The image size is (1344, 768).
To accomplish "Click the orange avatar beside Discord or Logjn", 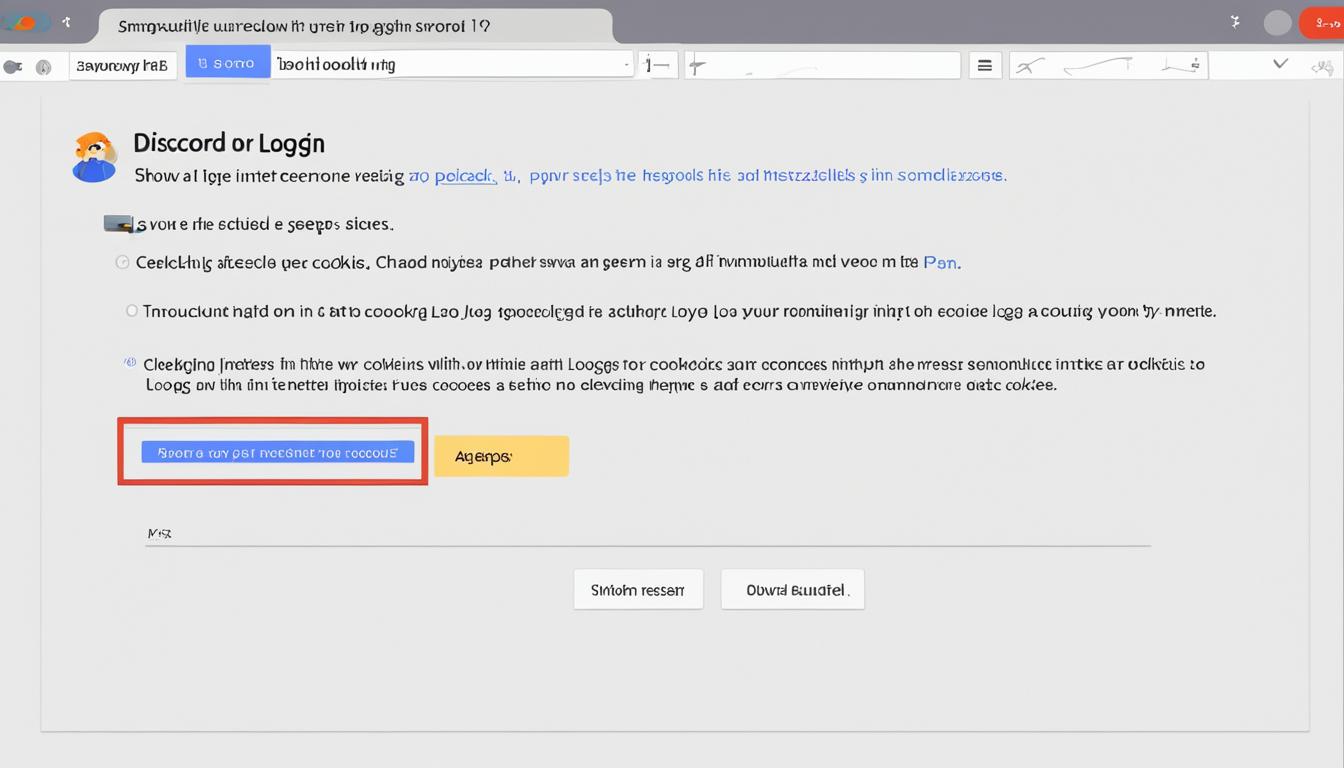I will [x=94, y=157].
